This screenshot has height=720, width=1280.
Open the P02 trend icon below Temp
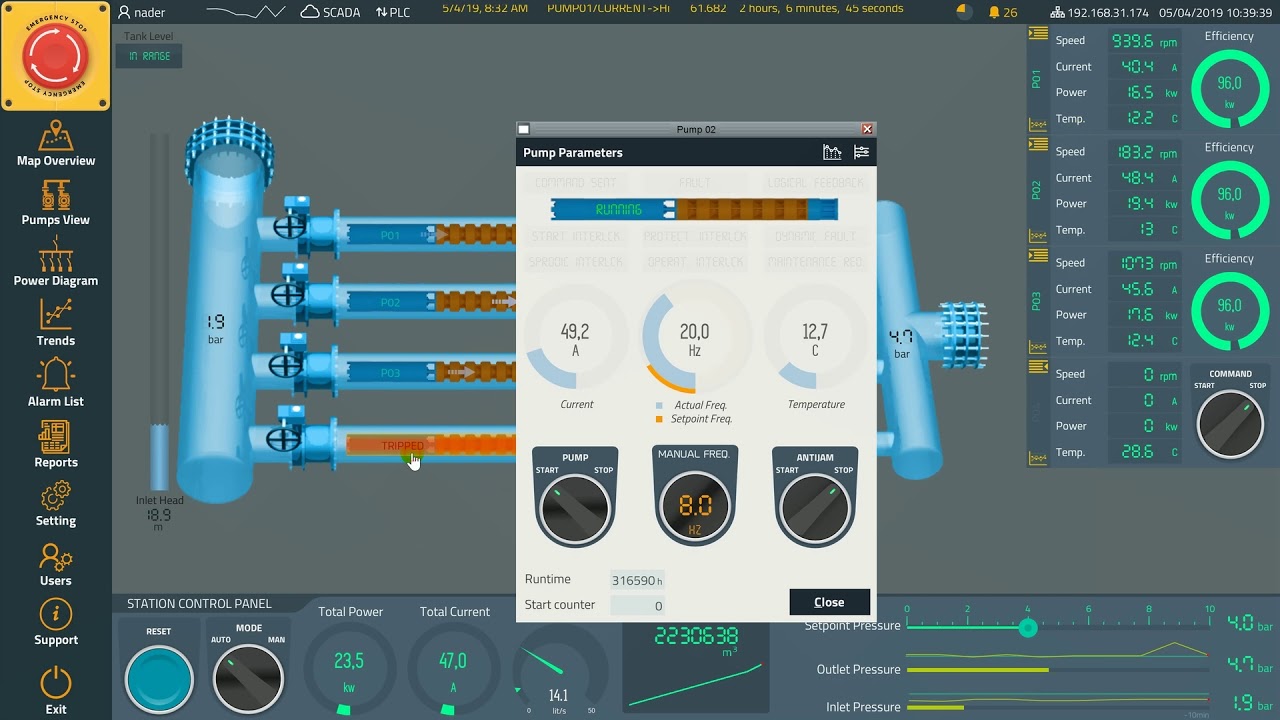coord(1038,236)
